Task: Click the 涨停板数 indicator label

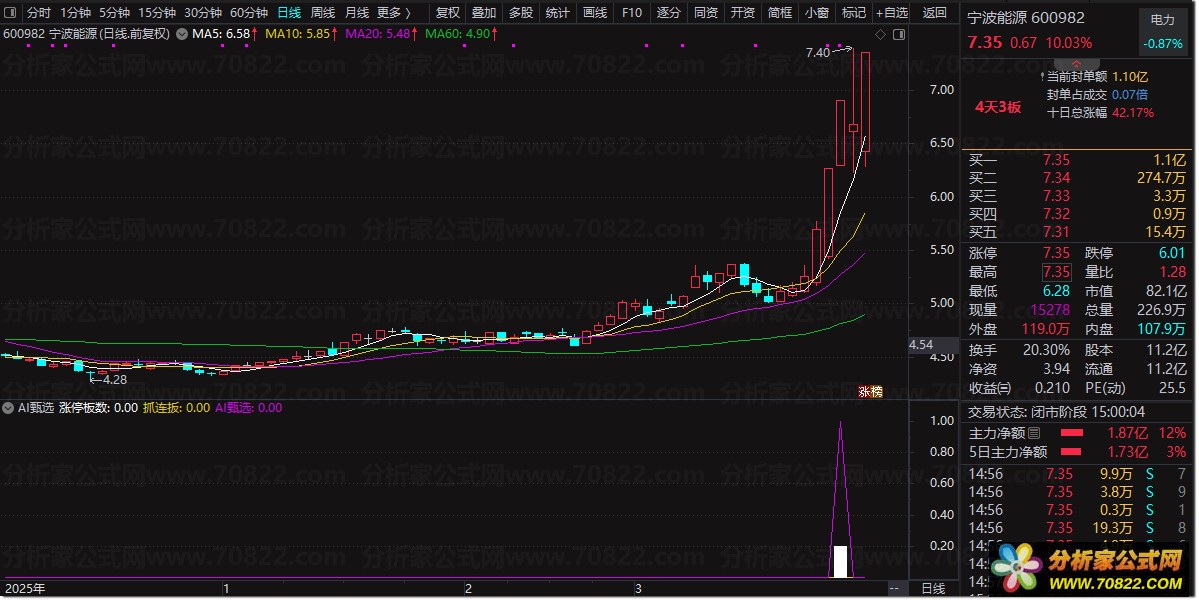Action: (99, 407)
